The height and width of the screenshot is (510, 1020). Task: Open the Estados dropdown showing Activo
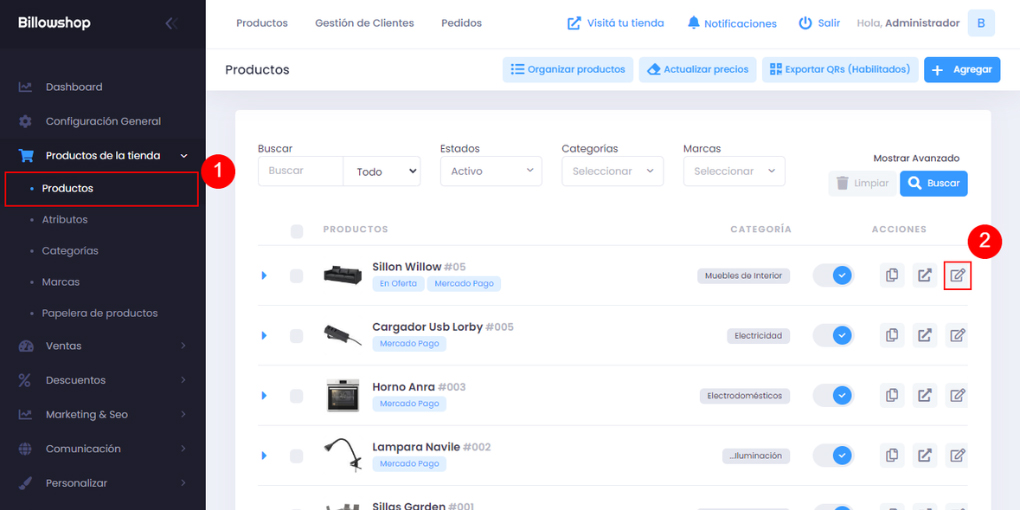click(x=490, y=171)
